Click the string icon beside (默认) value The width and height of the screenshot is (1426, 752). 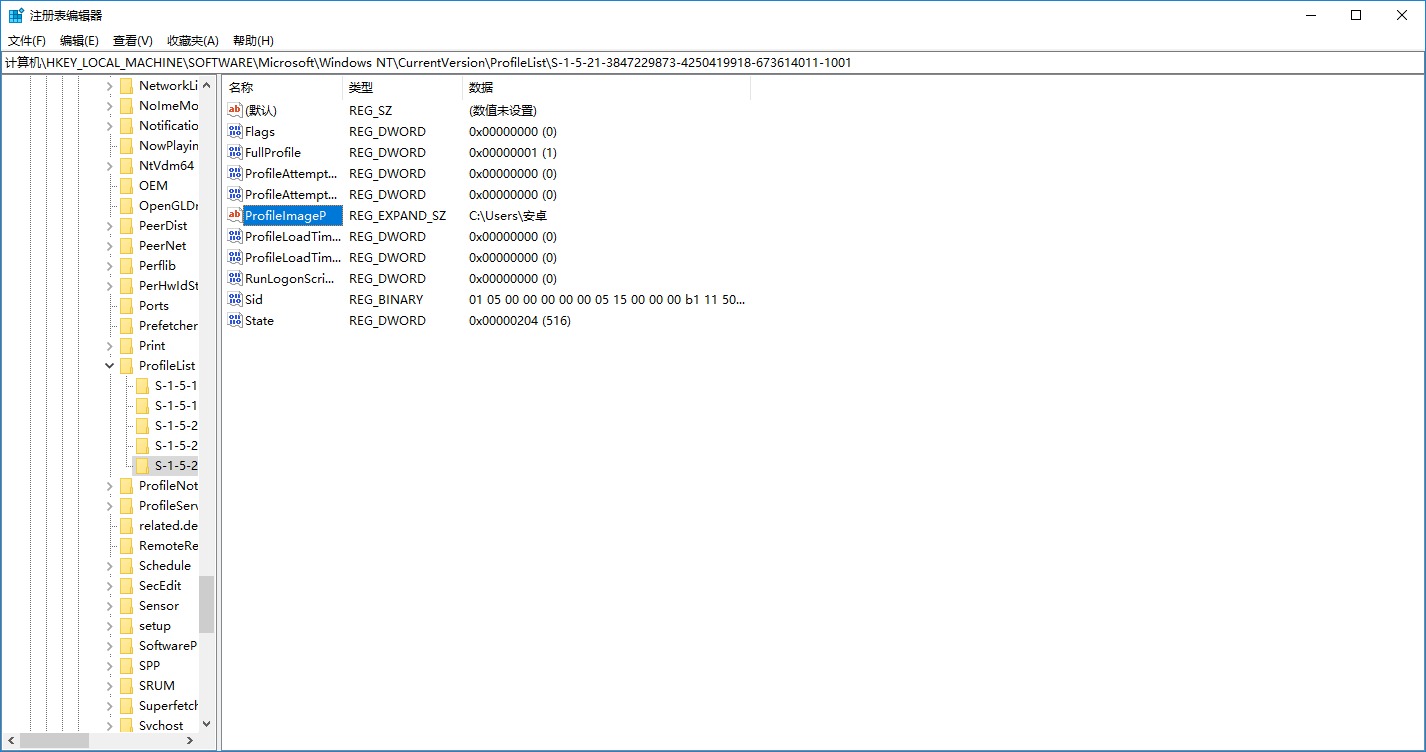(x=235, y=110)
